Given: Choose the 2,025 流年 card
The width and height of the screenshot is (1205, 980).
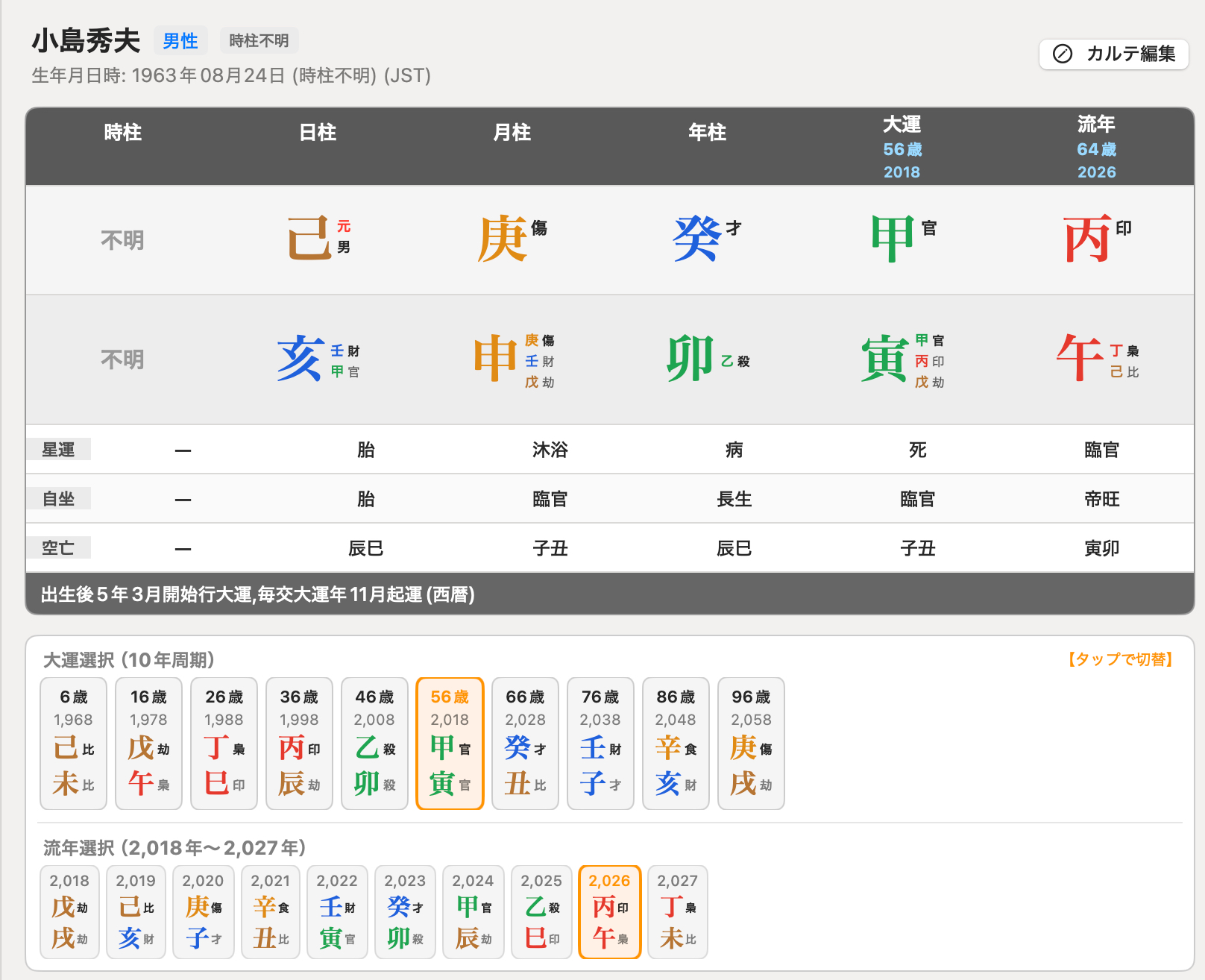Looking at the screenshot, I should [541, 911].
